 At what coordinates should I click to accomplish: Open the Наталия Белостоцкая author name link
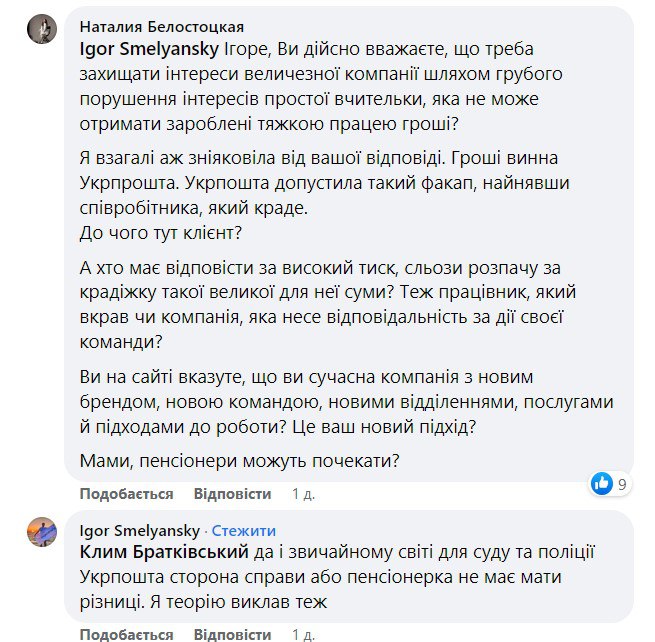pyautogui.click(x=161, y=26)
